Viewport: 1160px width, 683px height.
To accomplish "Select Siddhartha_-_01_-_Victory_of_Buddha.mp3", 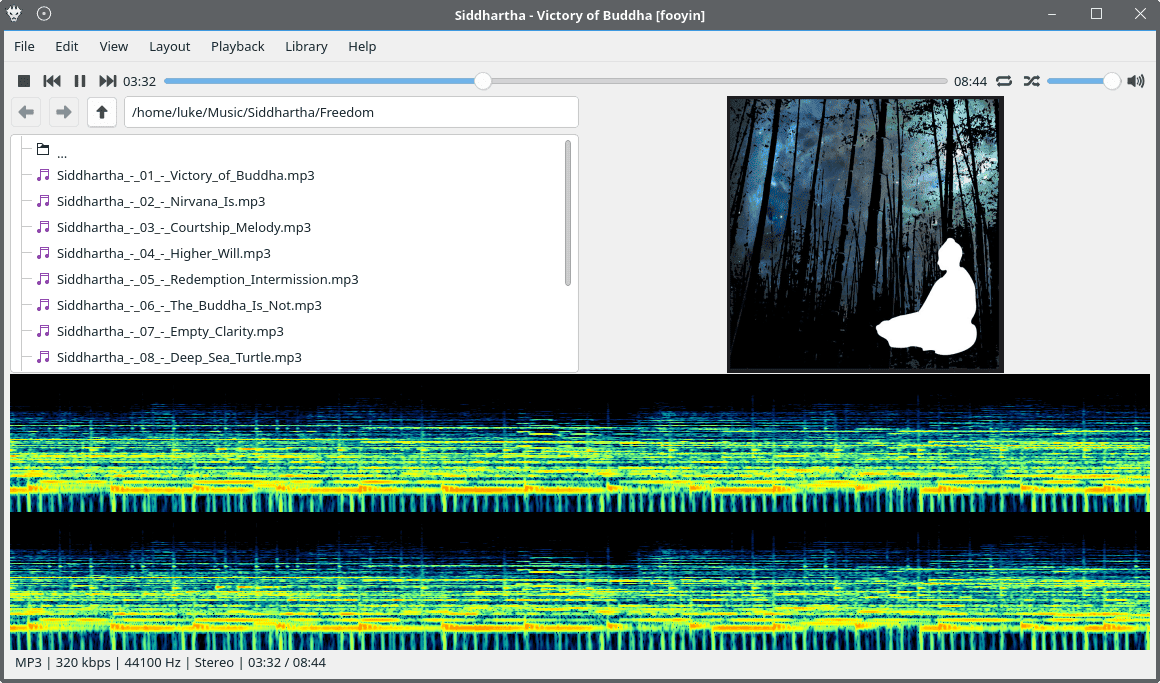I will (x=186, y=175).
